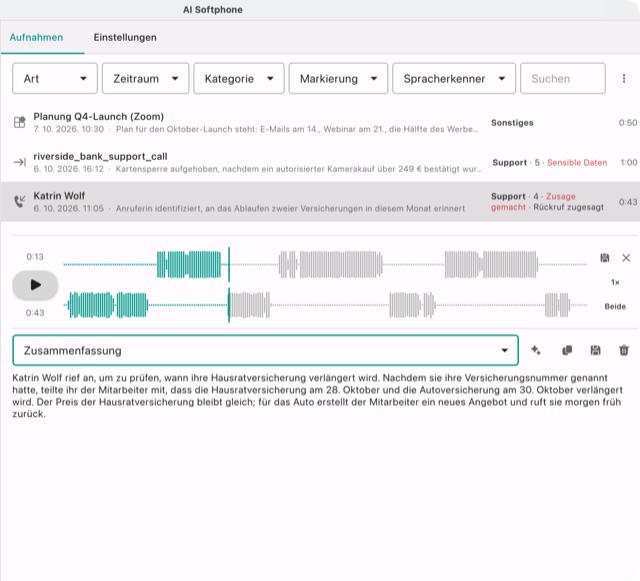Click the 0:13 current time label
Viewport: 640px width, 581px height.
(x=35, y=256)
